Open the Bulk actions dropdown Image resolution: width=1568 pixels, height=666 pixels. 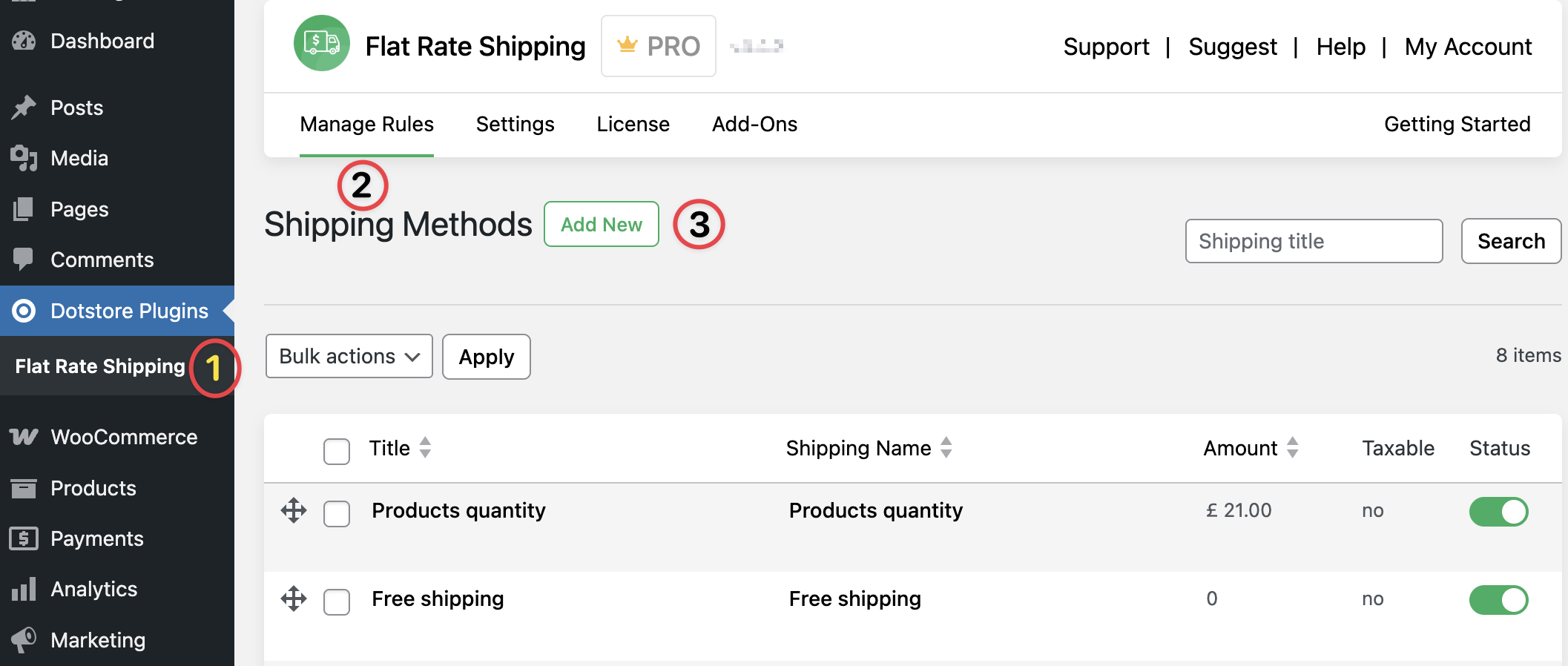coord(349,356)
